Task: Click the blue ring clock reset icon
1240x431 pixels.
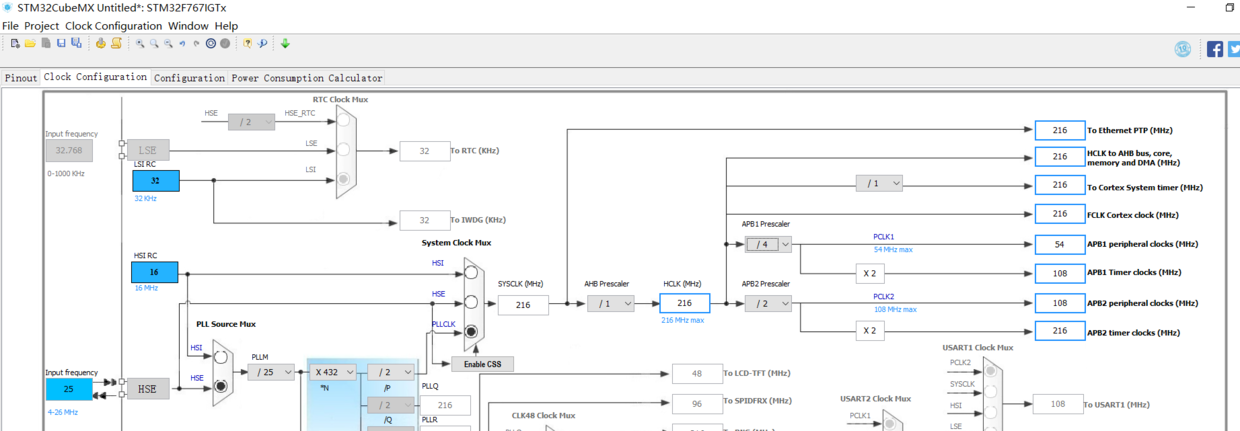Action: (211, 44)
